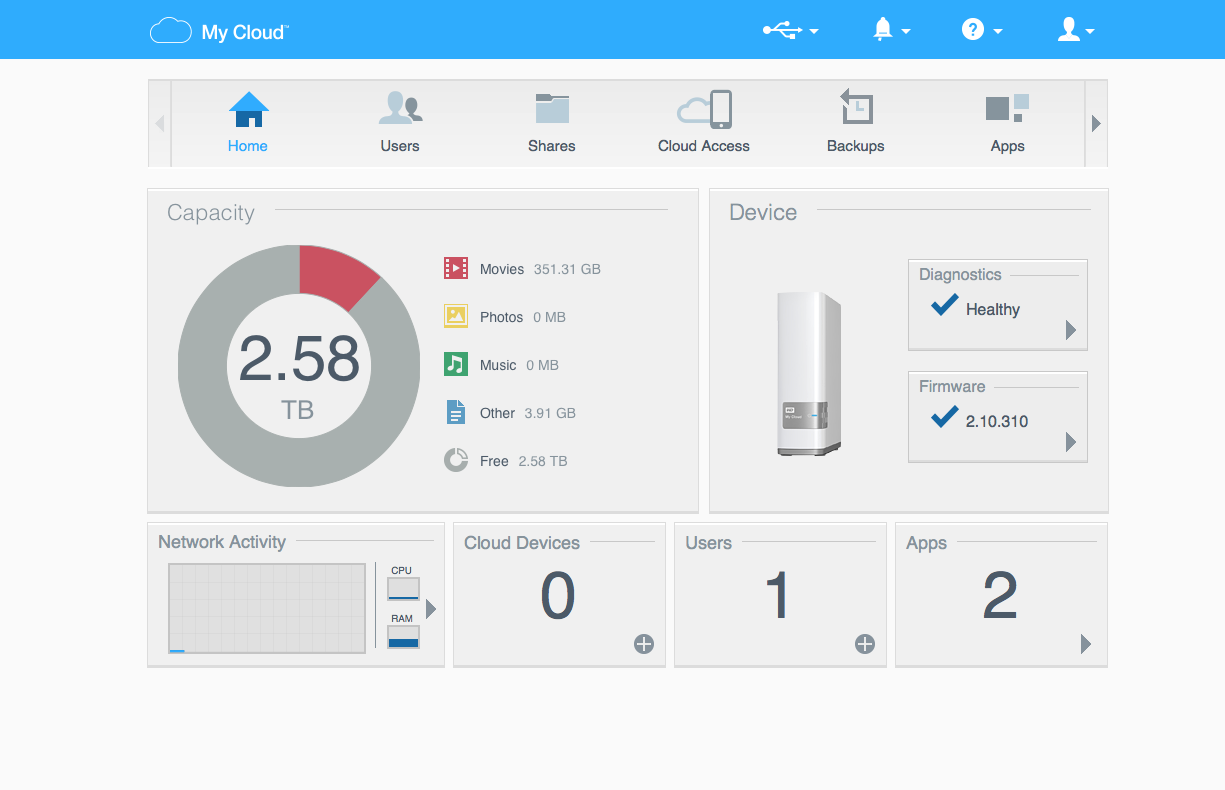
Task: Click the Device panel heading
Action: point(763,213)
